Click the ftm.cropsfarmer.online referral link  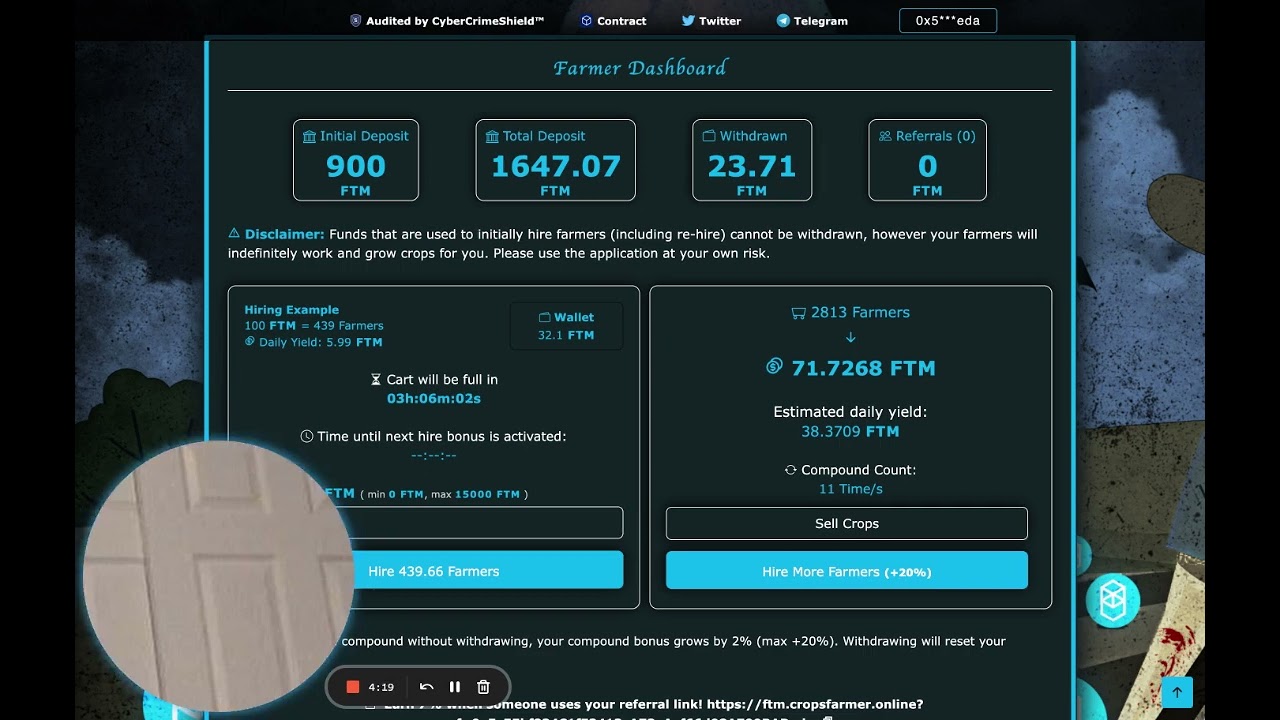(814, 704)
